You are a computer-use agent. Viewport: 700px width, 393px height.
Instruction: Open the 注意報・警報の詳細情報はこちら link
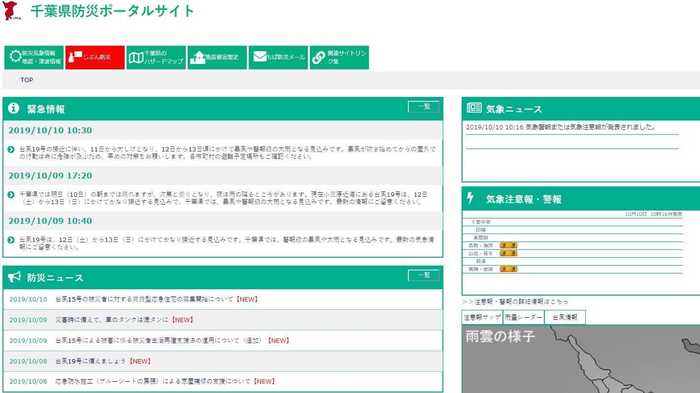pyautogui.click(x=516, y=302)
